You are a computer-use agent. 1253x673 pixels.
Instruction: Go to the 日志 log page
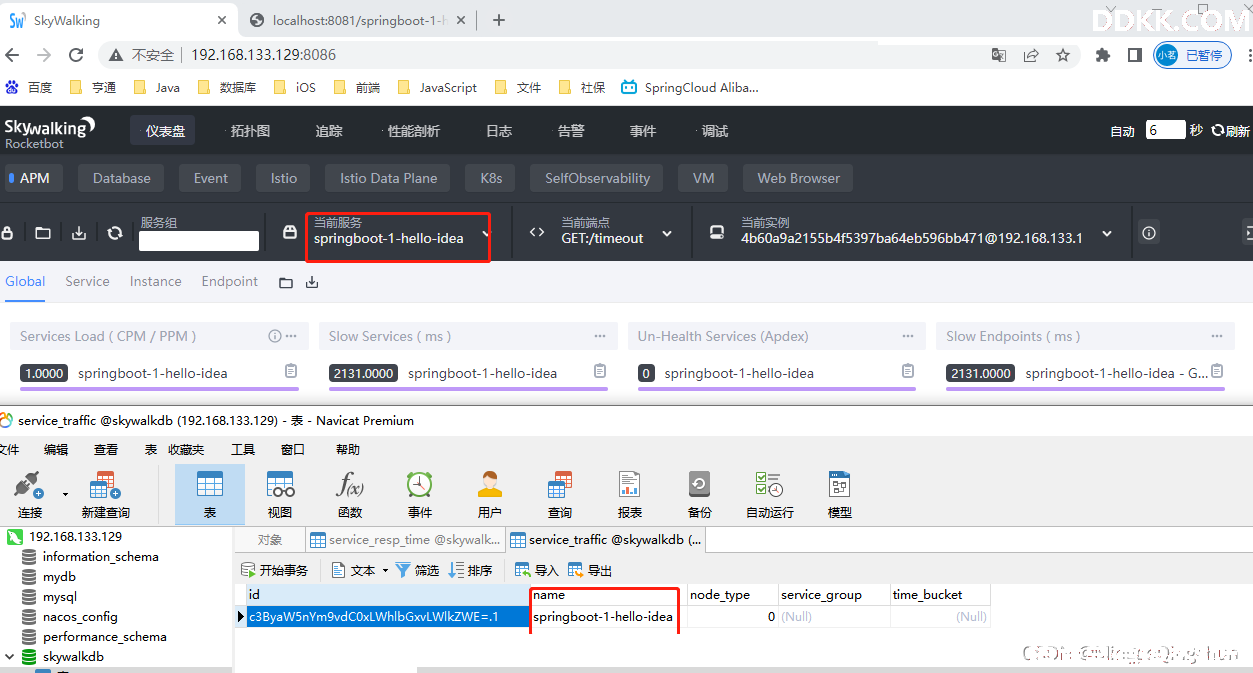point(498,131)
